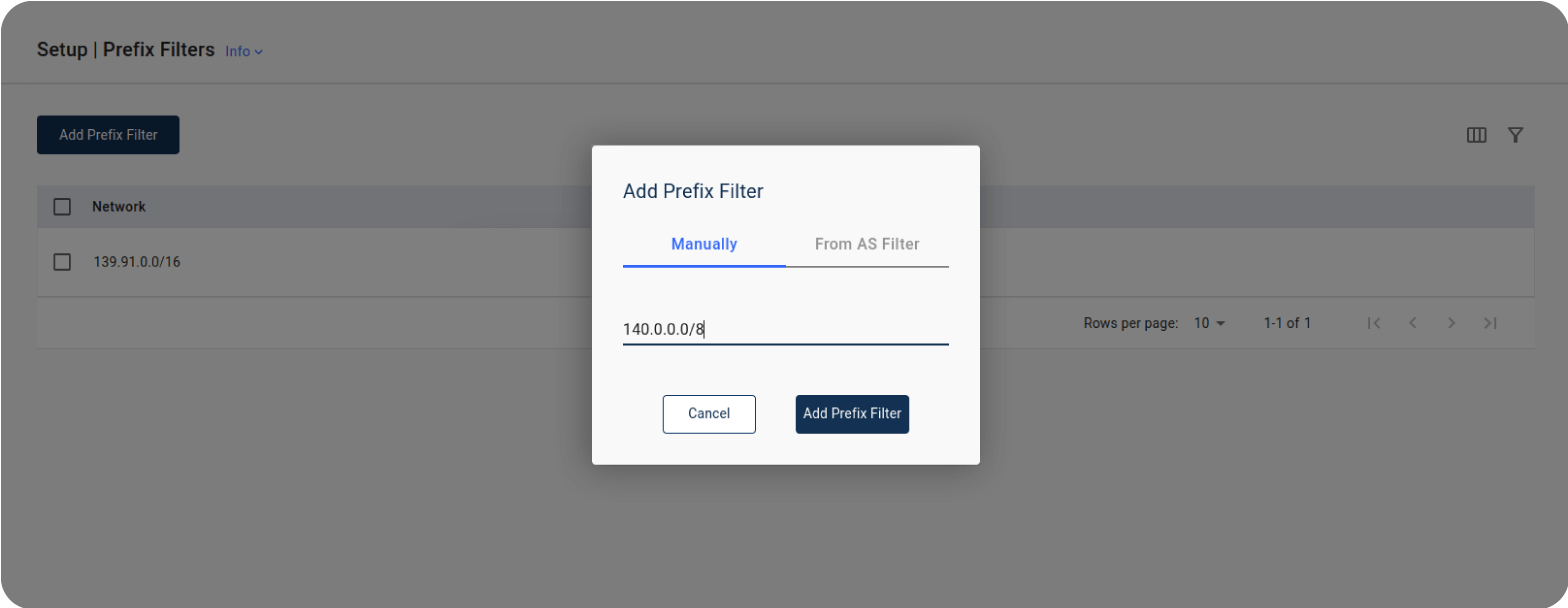Open the column visibility icon
Screen dimensions: 1568x608
click(1476, 135)
